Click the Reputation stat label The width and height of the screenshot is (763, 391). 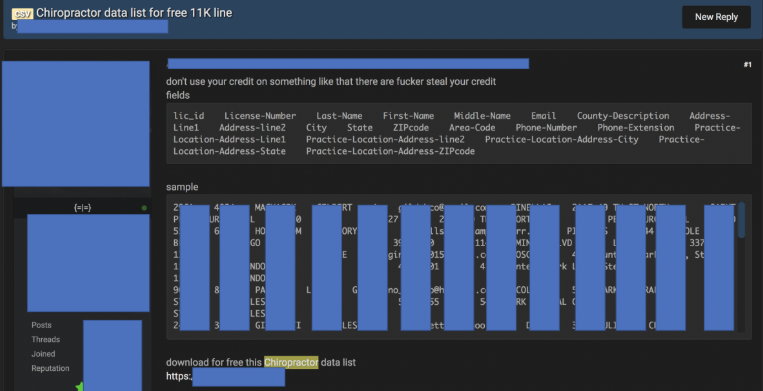pos(50,368)
